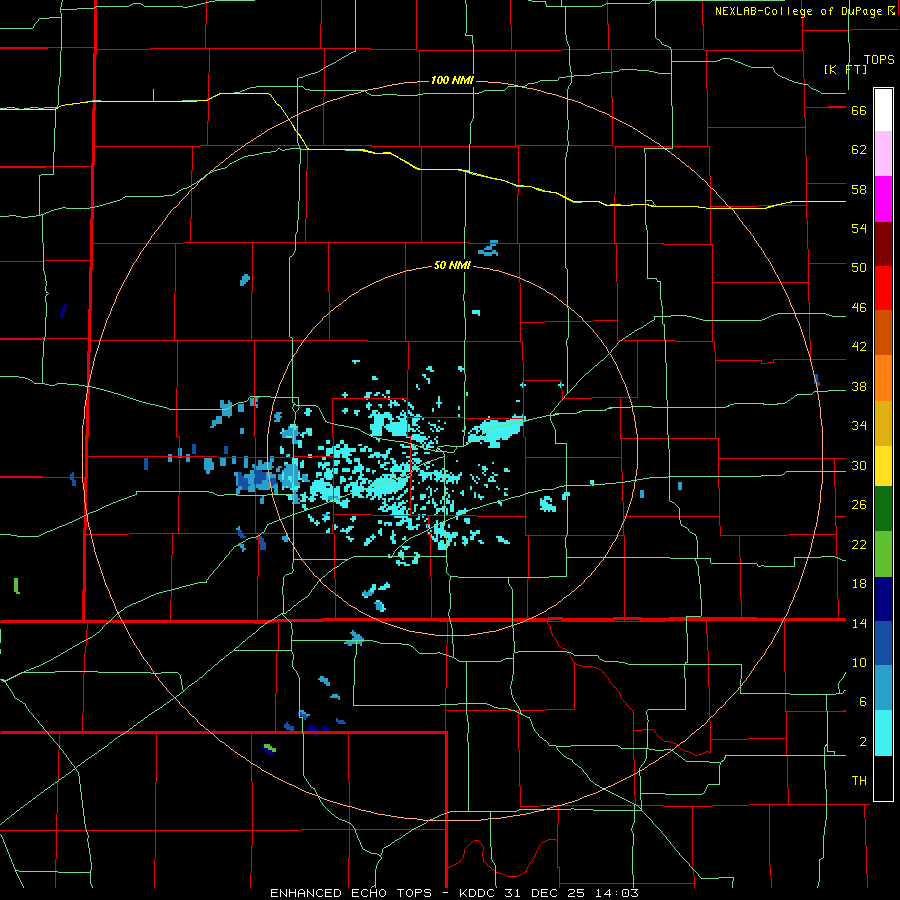Image resolution: width=900 pixels, height=900 pixels.
Task: Select the bright orange legend swatch by 38
Action: click(883, 378)
